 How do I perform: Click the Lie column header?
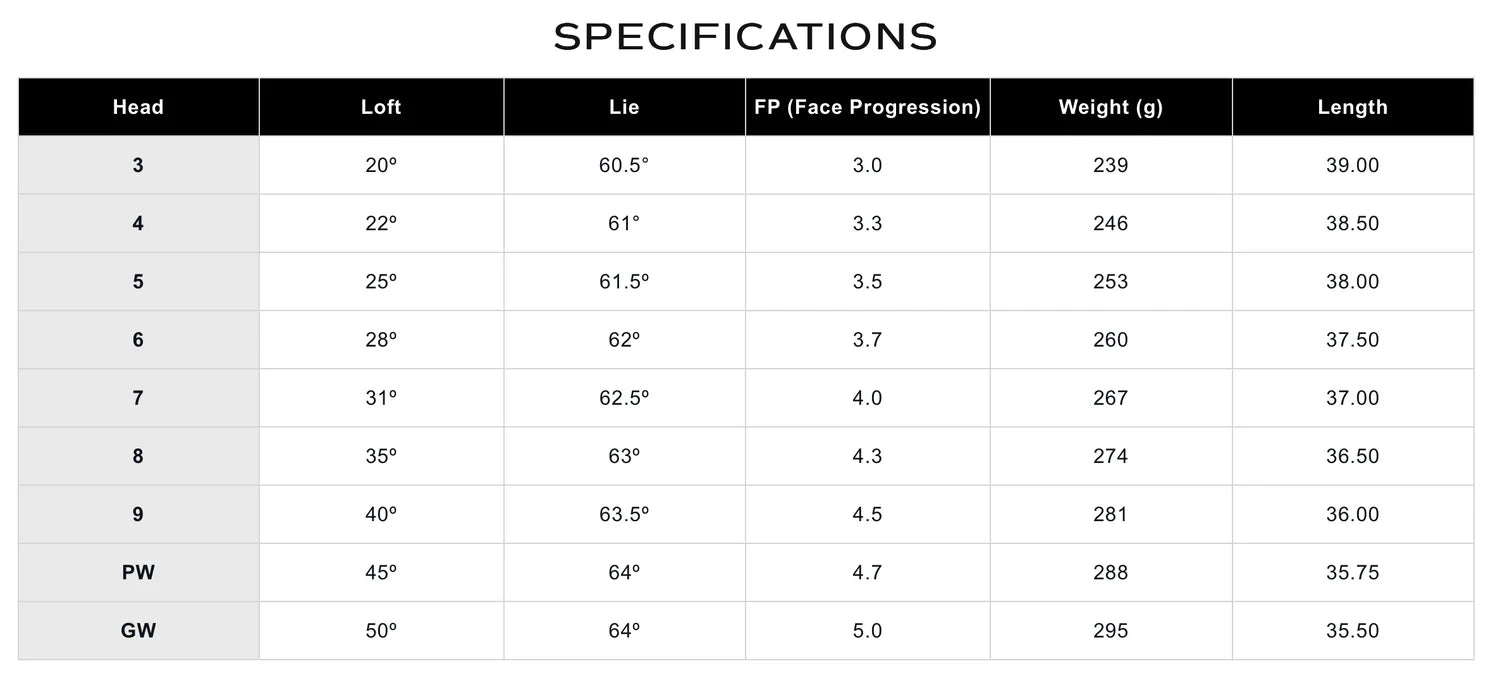click(624, 107)
